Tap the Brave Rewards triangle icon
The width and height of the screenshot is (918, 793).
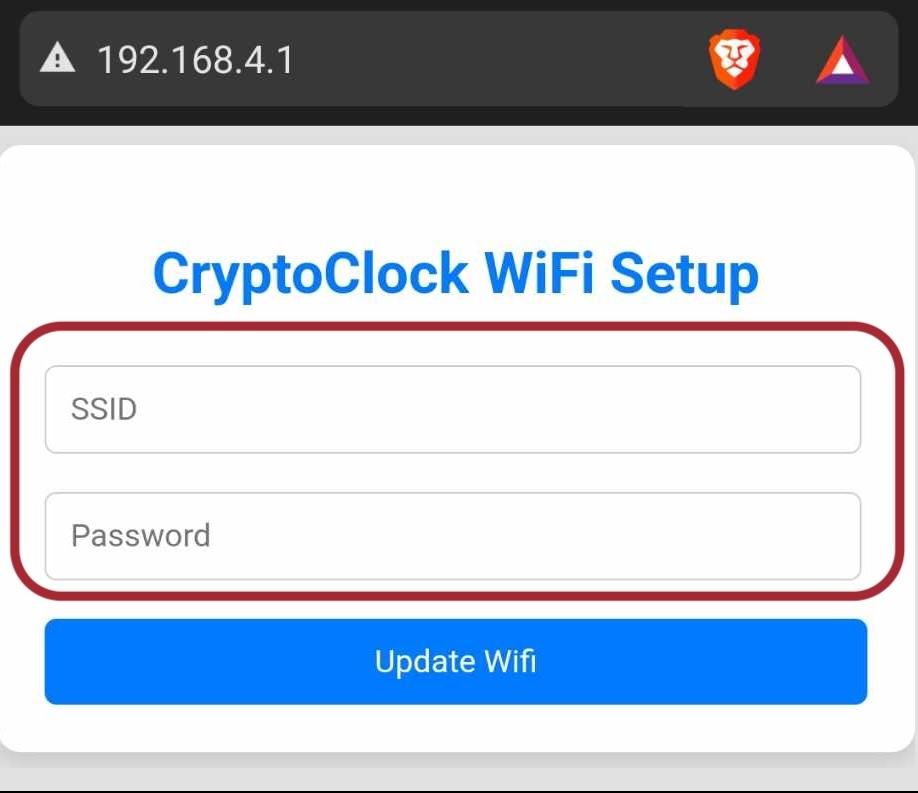click(842, 60)
